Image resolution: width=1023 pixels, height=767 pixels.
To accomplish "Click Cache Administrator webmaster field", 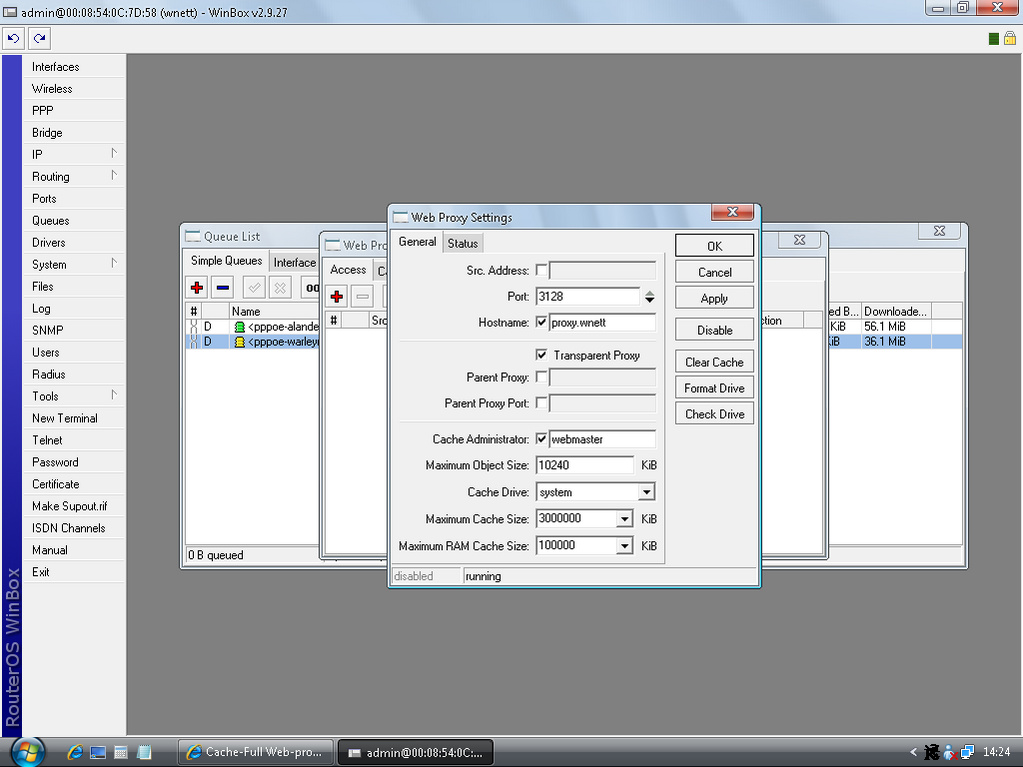I will click(x=602, y=439).
